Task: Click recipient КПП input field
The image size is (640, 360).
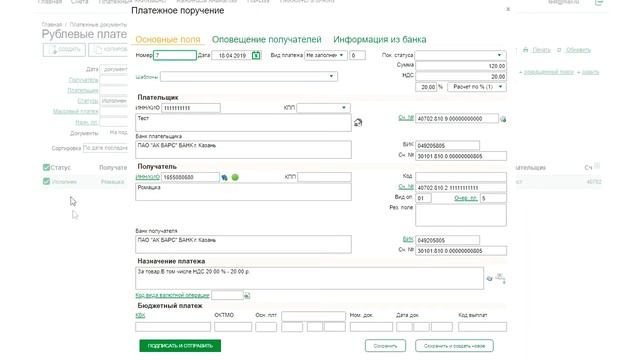Action: click(x=324, y=177)
